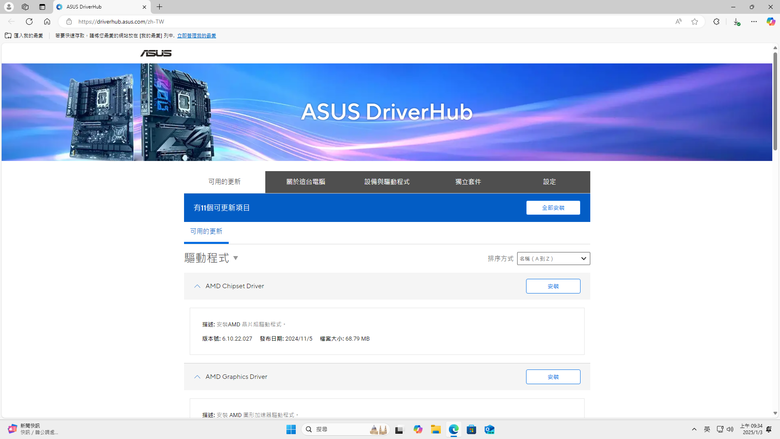Open a new browser tab
This screenshot has height=439, width=780.
tap(159, 7)
